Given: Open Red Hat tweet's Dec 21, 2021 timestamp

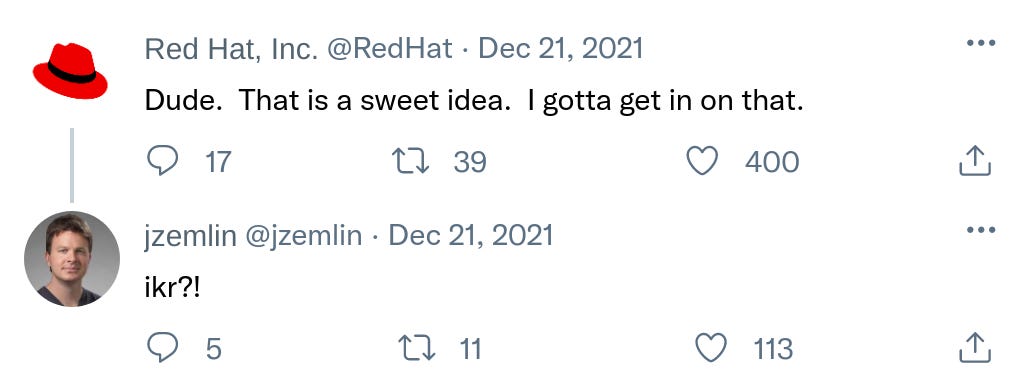Looking at the screenshot, I should (x=561, y=49).
